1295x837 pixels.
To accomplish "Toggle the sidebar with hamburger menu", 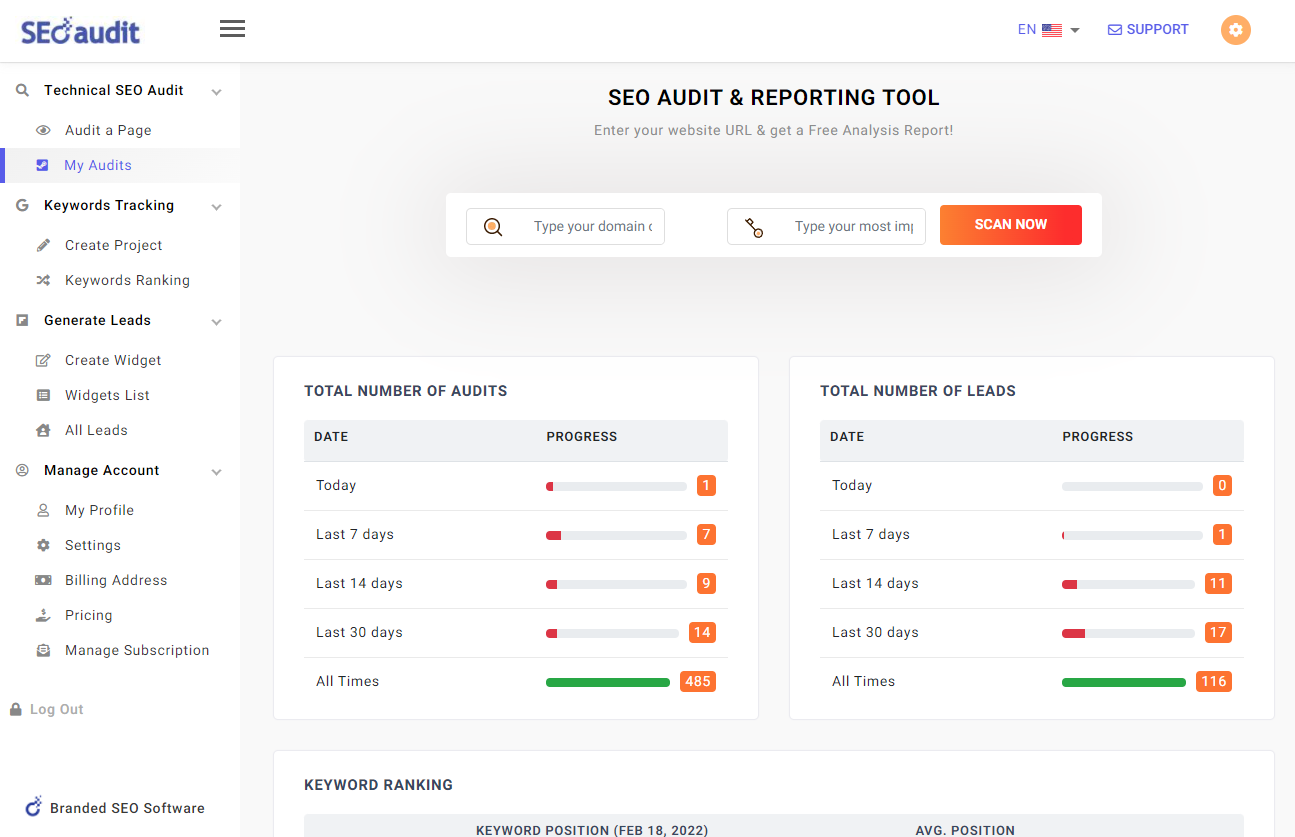I will point(232,28).
